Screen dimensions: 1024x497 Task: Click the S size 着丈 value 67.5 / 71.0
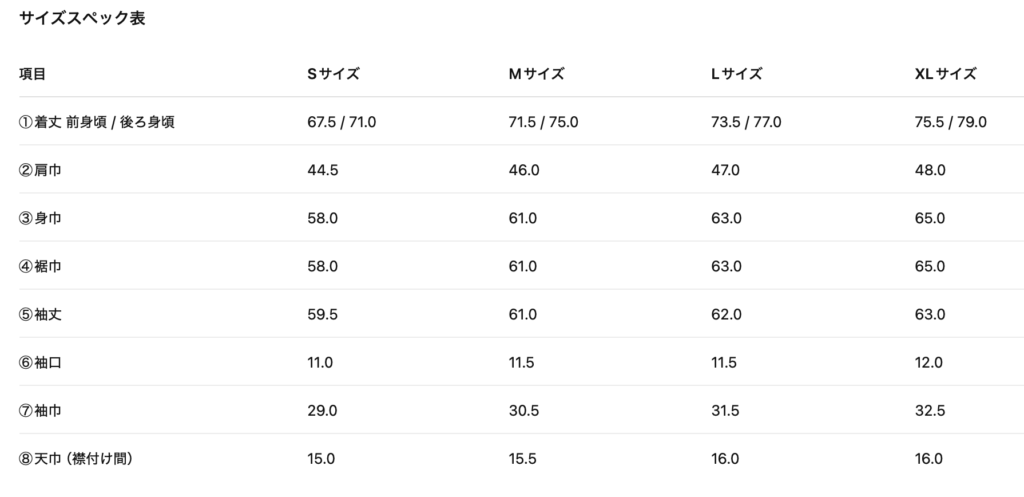pos(342,122)
